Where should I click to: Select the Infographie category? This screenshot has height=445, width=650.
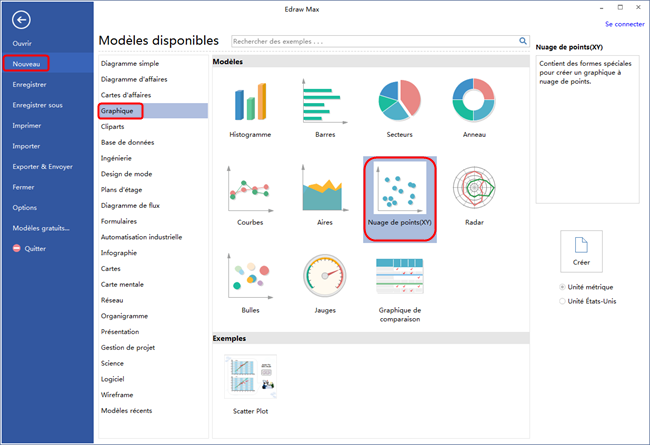[119, 253]
